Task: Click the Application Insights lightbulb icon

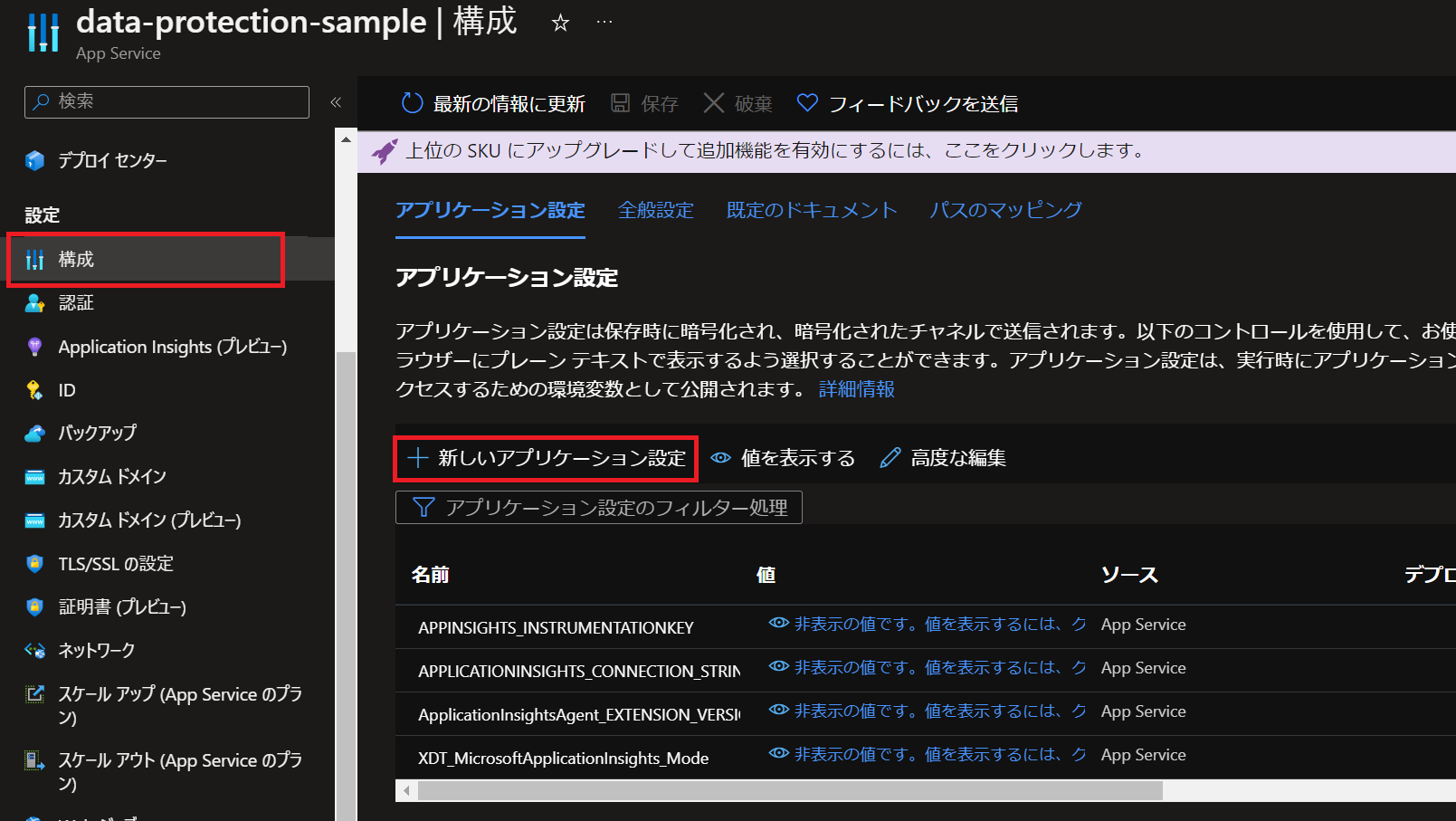Action: (34, 347)
